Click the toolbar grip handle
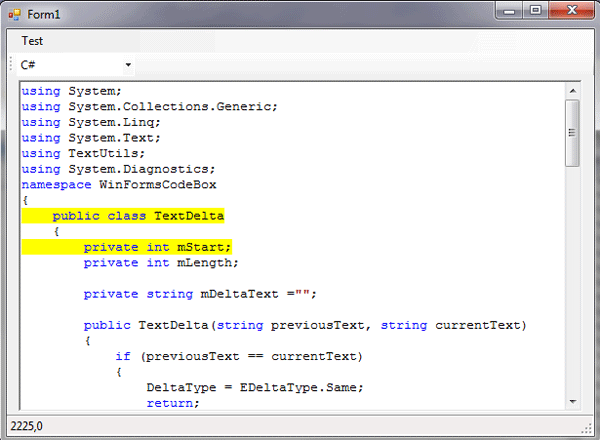The image size is (600, 440). (x=11, y=65)
